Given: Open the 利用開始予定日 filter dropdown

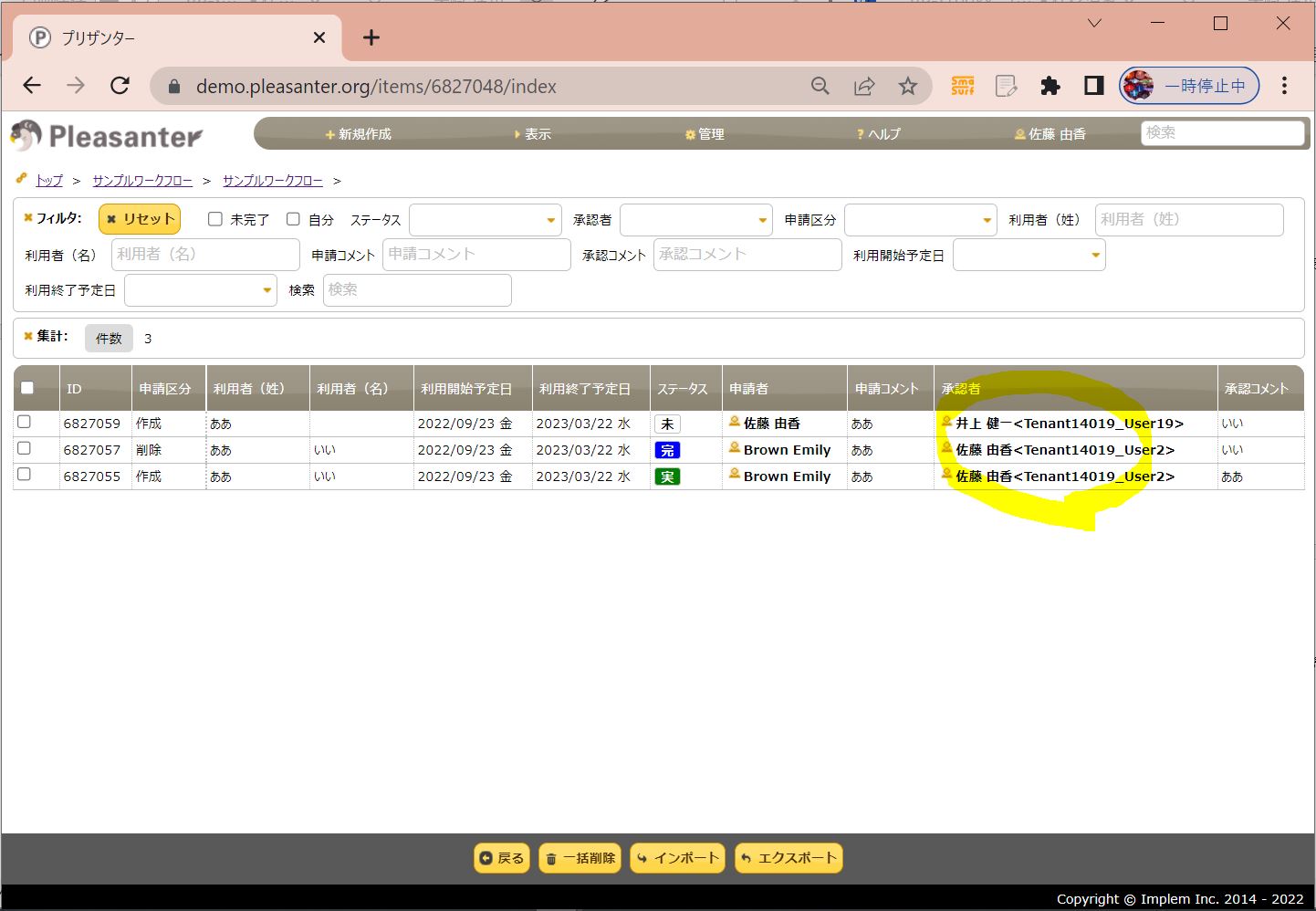Looking at the screenshot, I should pos(1029,255).
